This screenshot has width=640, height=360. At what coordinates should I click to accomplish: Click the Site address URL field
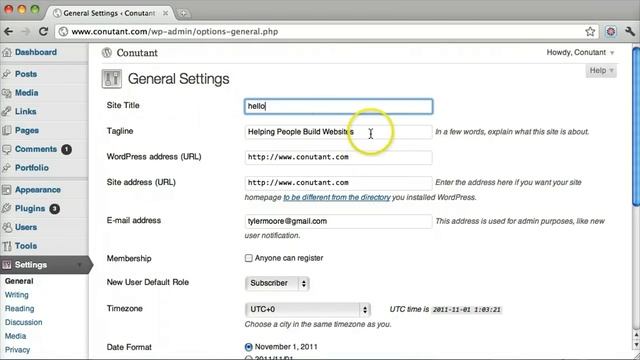[x=338, y=182]
